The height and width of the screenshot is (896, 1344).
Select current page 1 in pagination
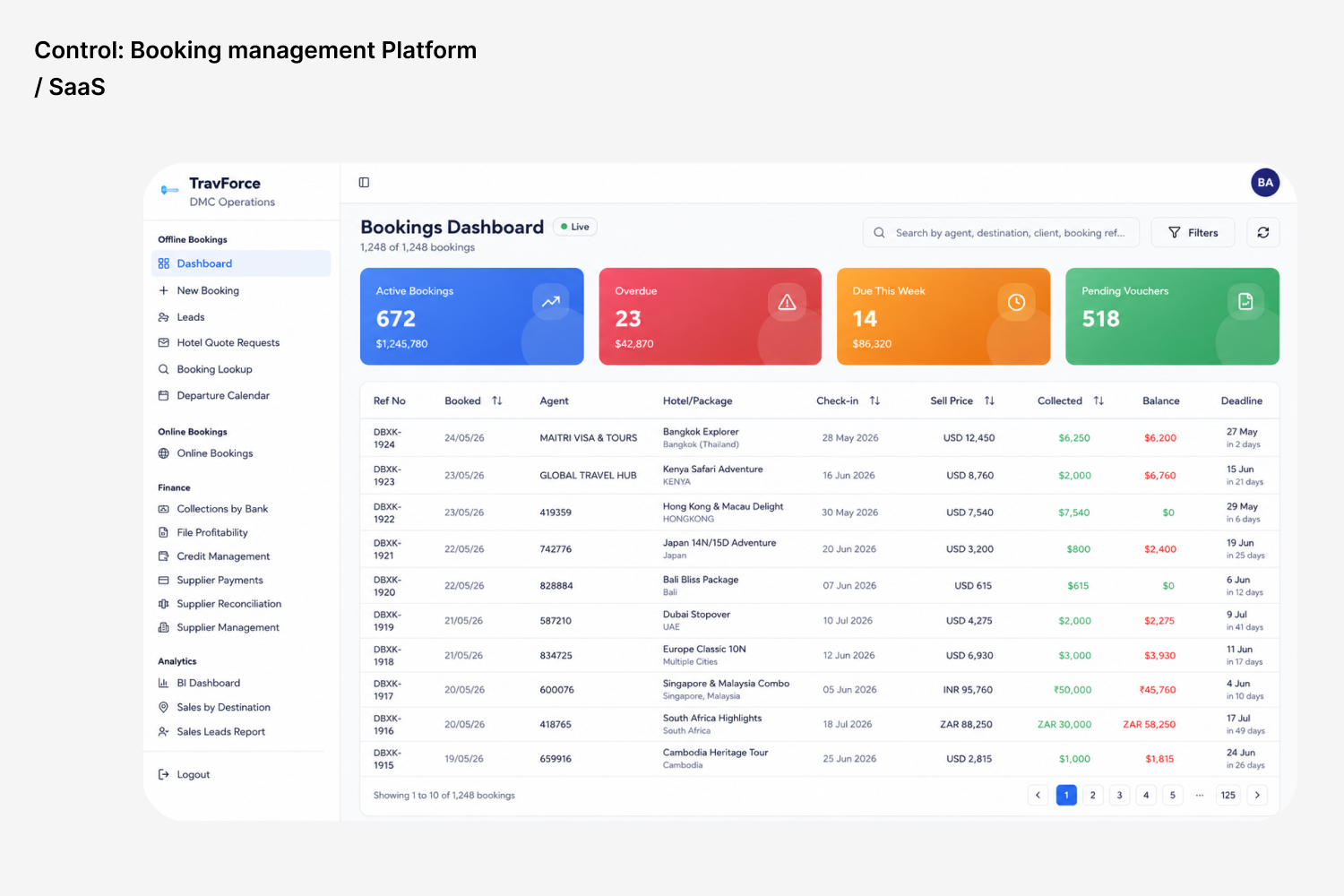pyautogui.click(x=1066, y=795)
